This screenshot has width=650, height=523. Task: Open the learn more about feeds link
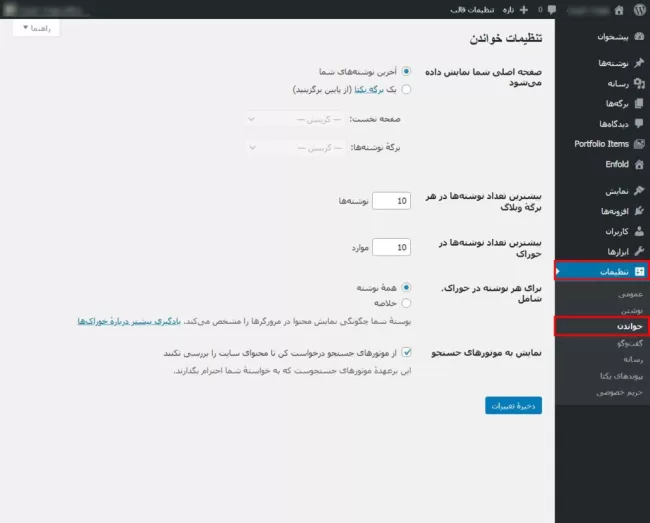click(x=129, y=321)
